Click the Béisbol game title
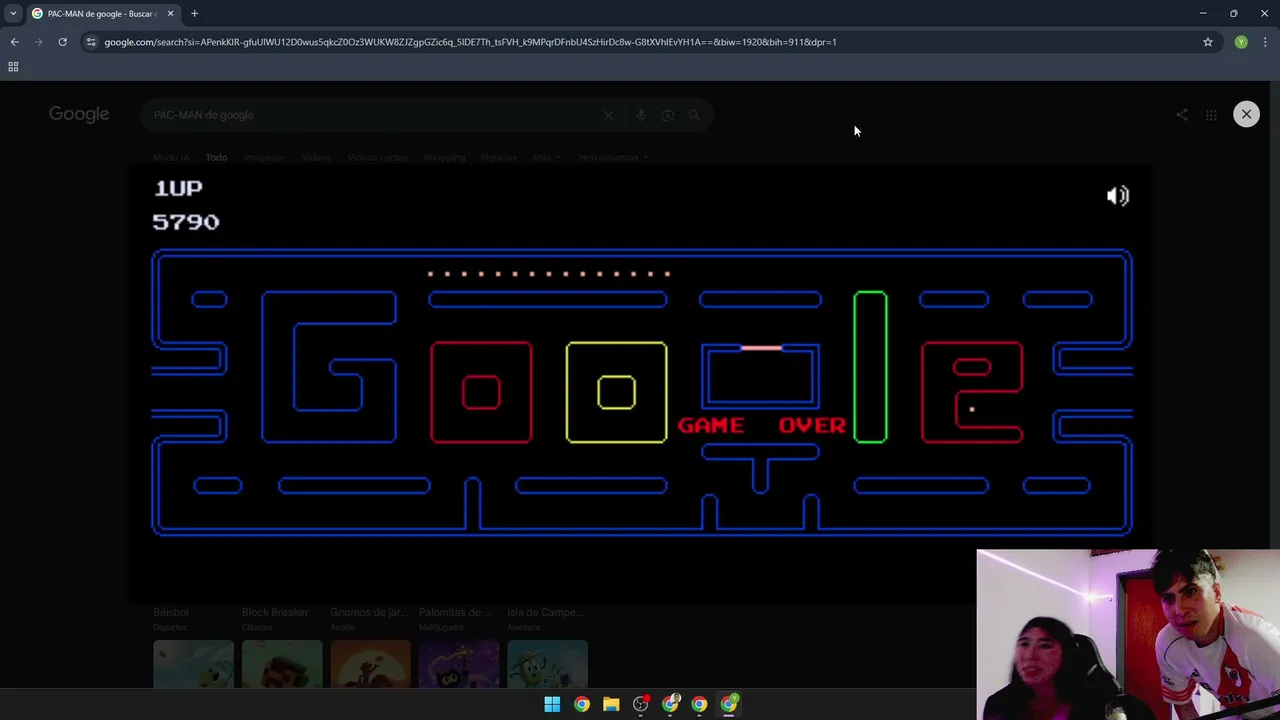The height and width of the screenshot is (720, 1280). point(171,612)
